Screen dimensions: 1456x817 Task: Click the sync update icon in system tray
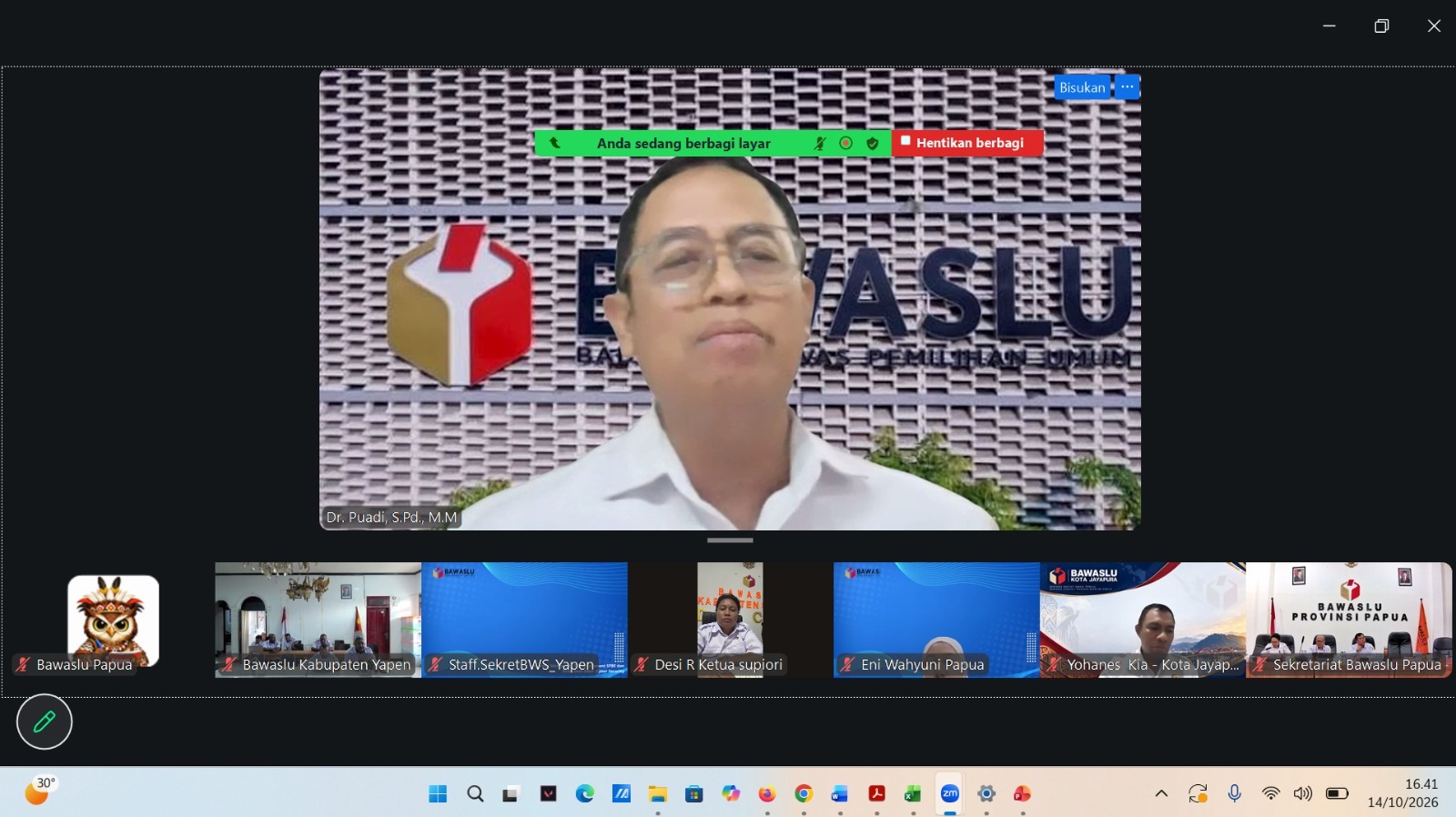(x=1198, y=793)
